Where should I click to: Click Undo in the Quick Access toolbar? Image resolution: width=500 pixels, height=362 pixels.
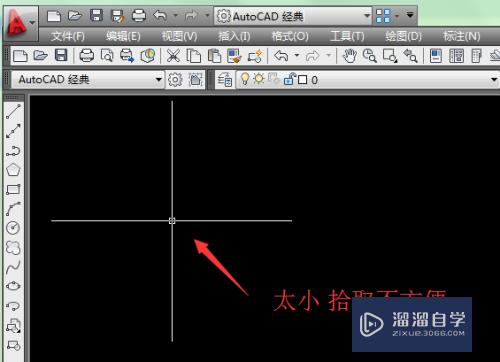[160, 15]
